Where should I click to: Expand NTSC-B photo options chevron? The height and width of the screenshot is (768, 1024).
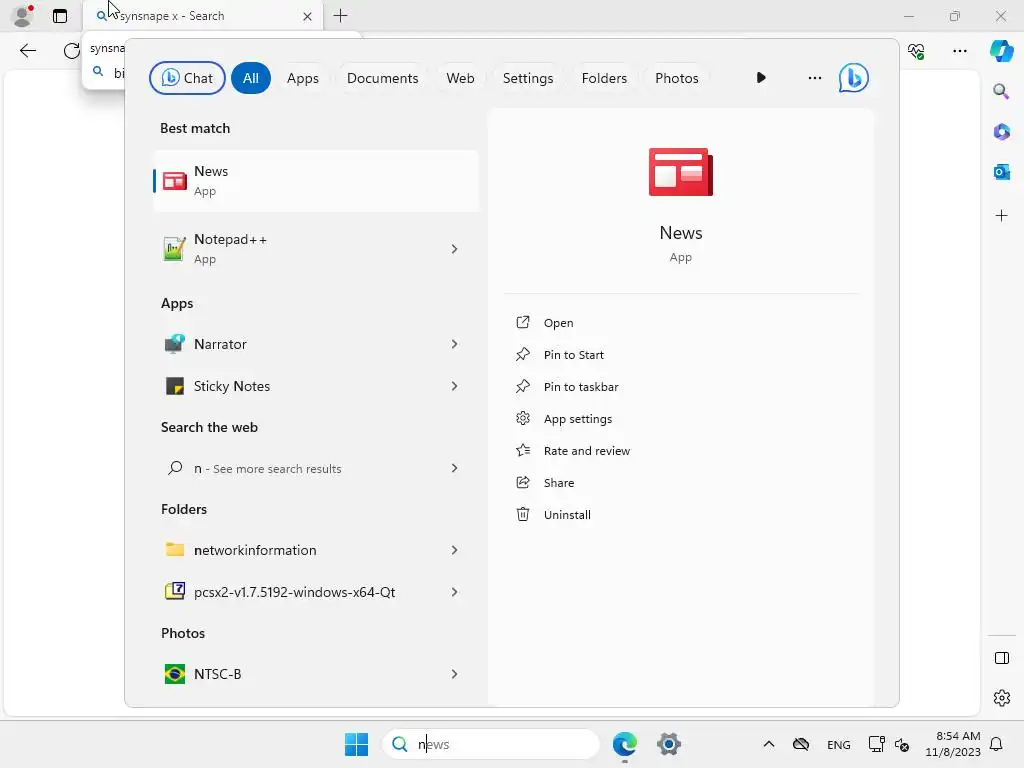point(455,674)
